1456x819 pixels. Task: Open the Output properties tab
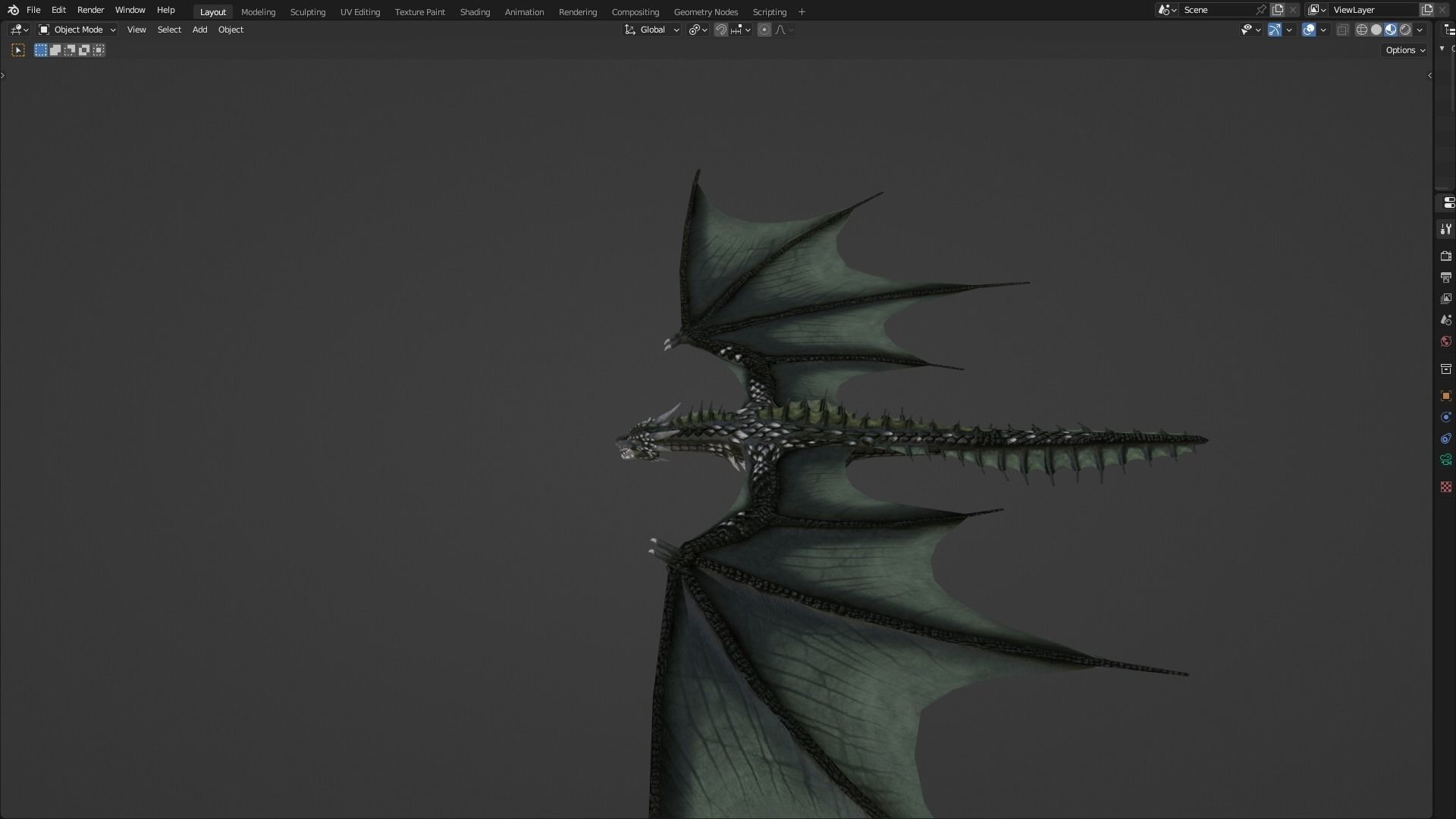1445,278
